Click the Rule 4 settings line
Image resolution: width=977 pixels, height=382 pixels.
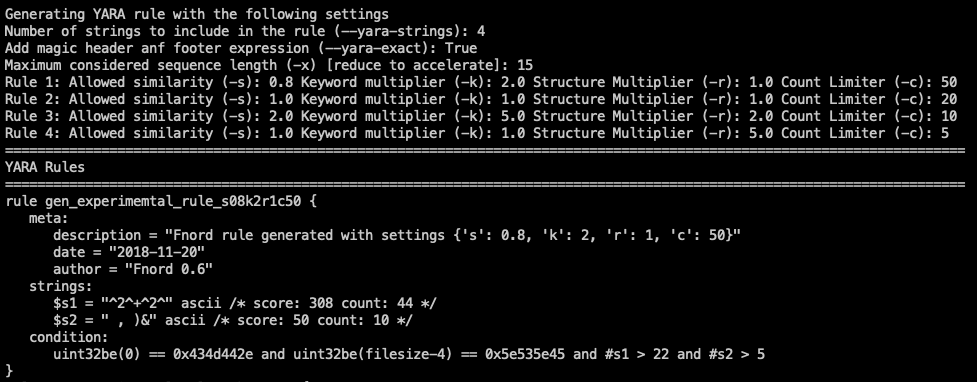coord(477,133)
